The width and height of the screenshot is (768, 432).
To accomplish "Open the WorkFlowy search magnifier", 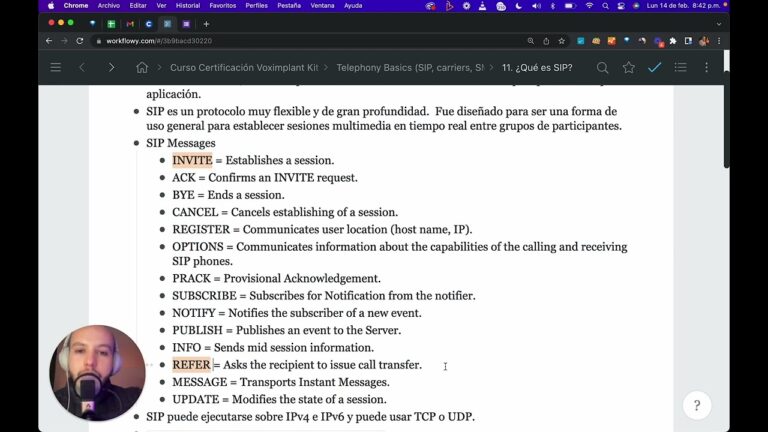I will click(602, 68).
